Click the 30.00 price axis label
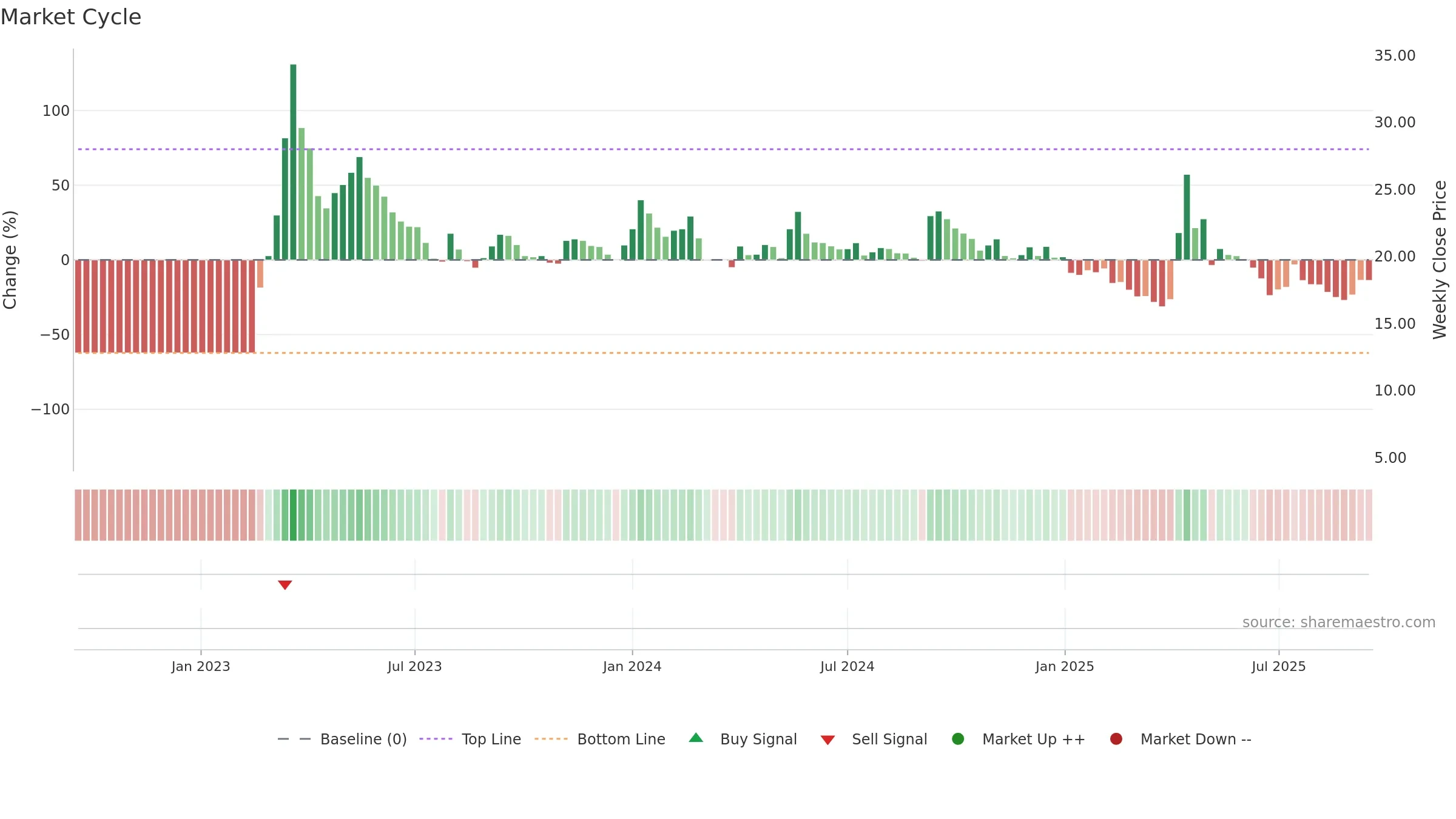This screenshot has width=1456, height=819. [x=1395, y=122]
